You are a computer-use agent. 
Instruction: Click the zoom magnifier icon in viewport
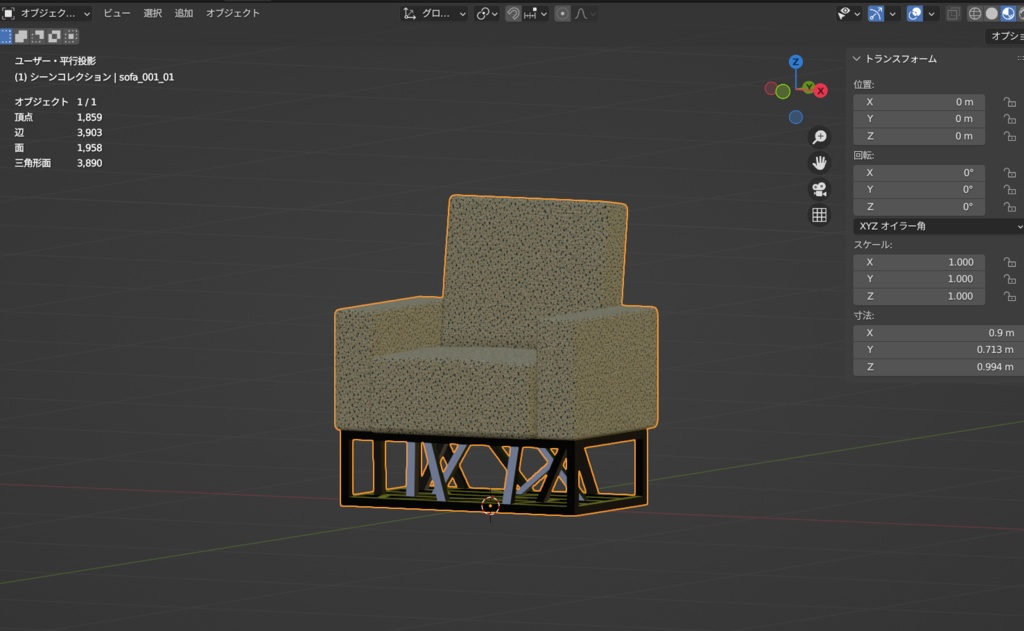819,137
